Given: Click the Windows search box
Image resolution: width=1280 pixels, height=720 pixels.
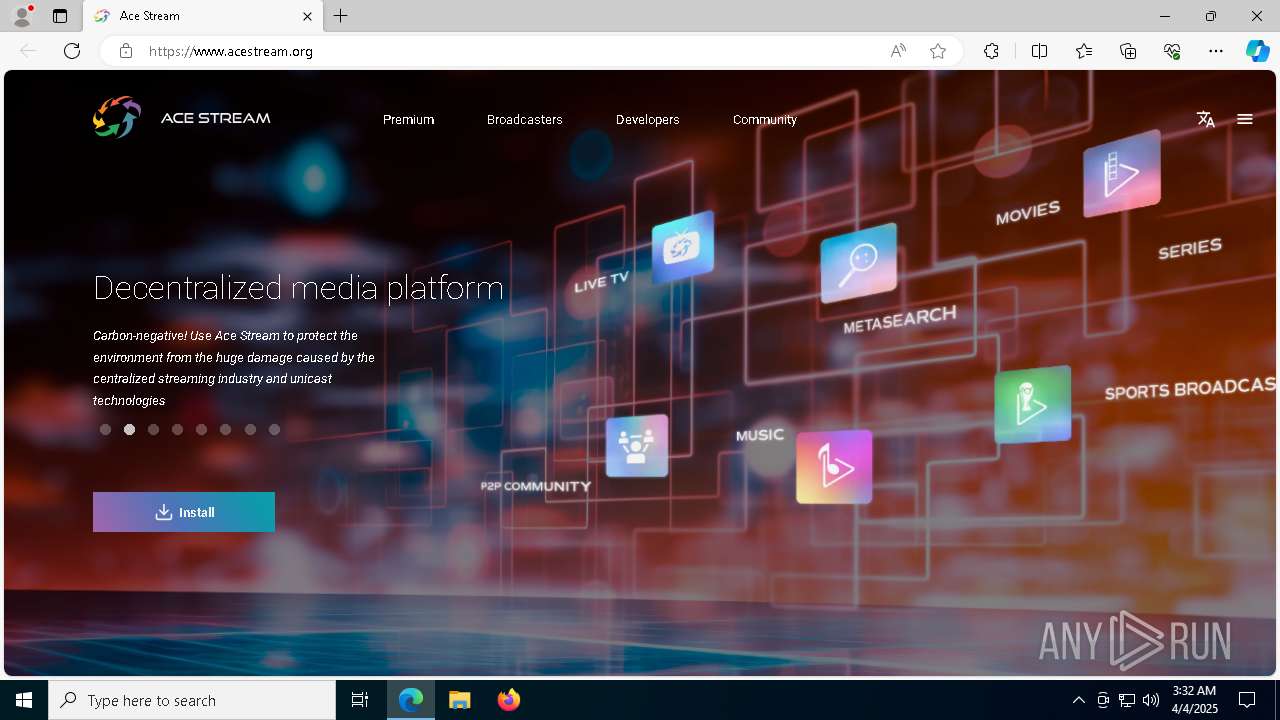Looking at the screenshot, I should click(x=192, y=700).
